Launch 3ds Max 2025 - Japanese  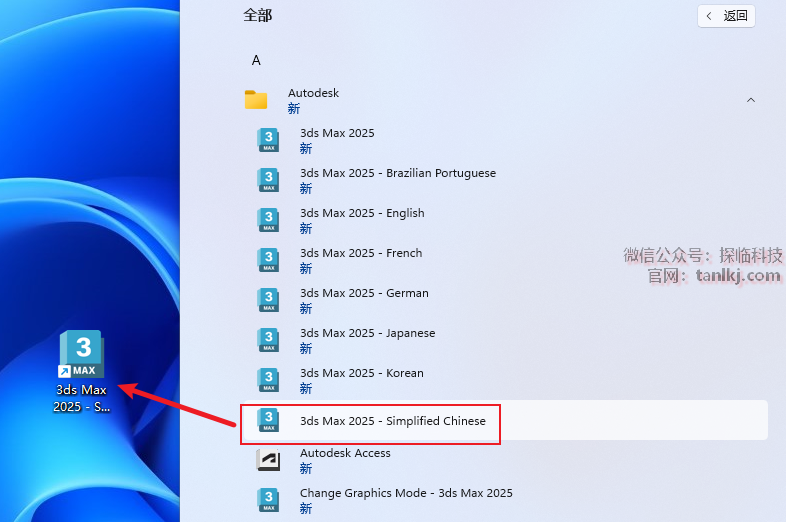[x=367, y=333]
